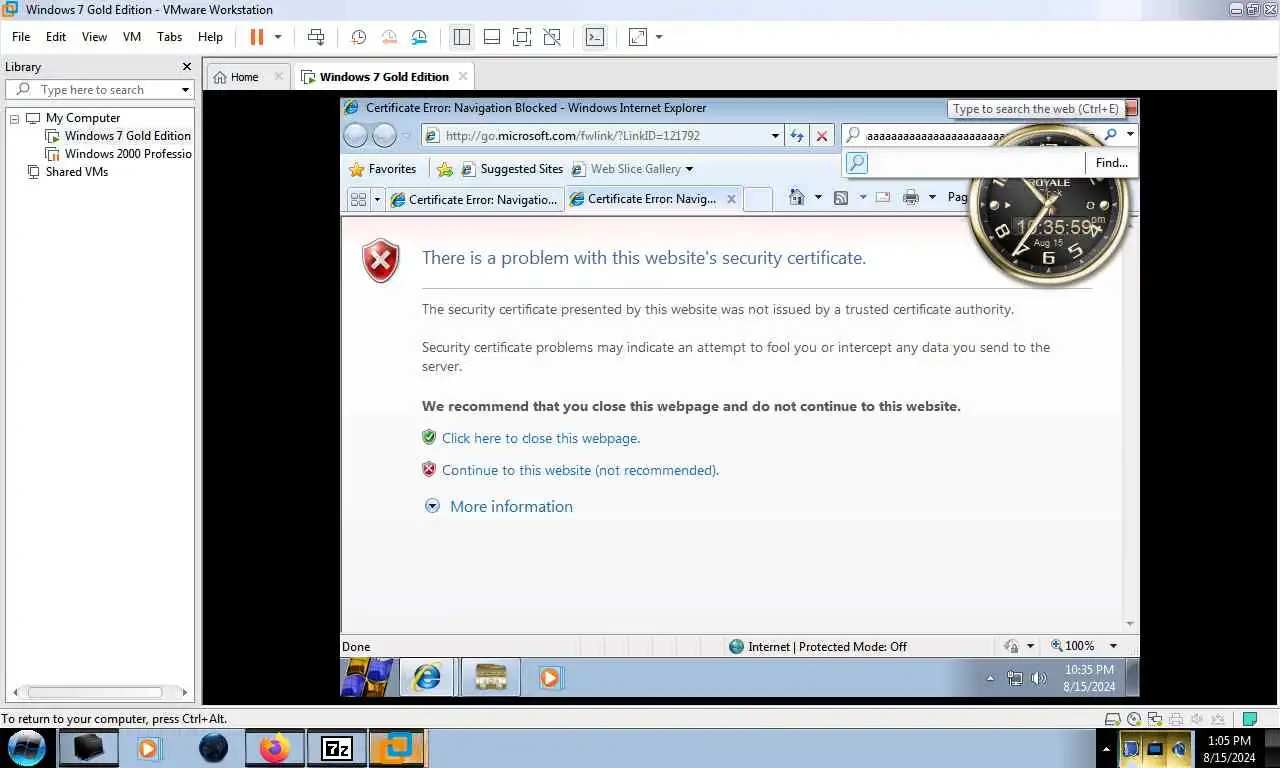The height and width of the screenshot is (768, 1280).
Task: Click the IE Print icon
Action: [910, 198]
